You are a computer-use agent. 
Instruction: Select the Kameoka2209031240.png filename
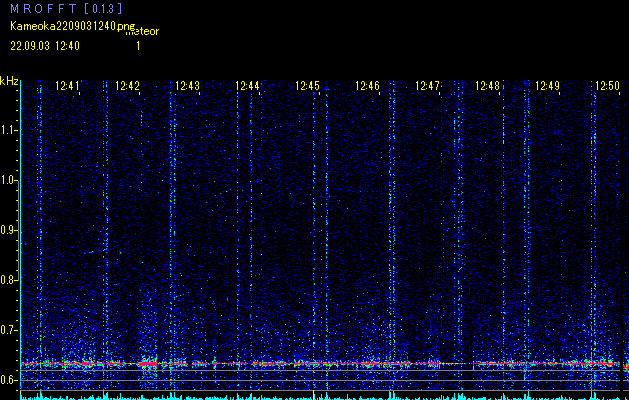click(x=73, y=26)
